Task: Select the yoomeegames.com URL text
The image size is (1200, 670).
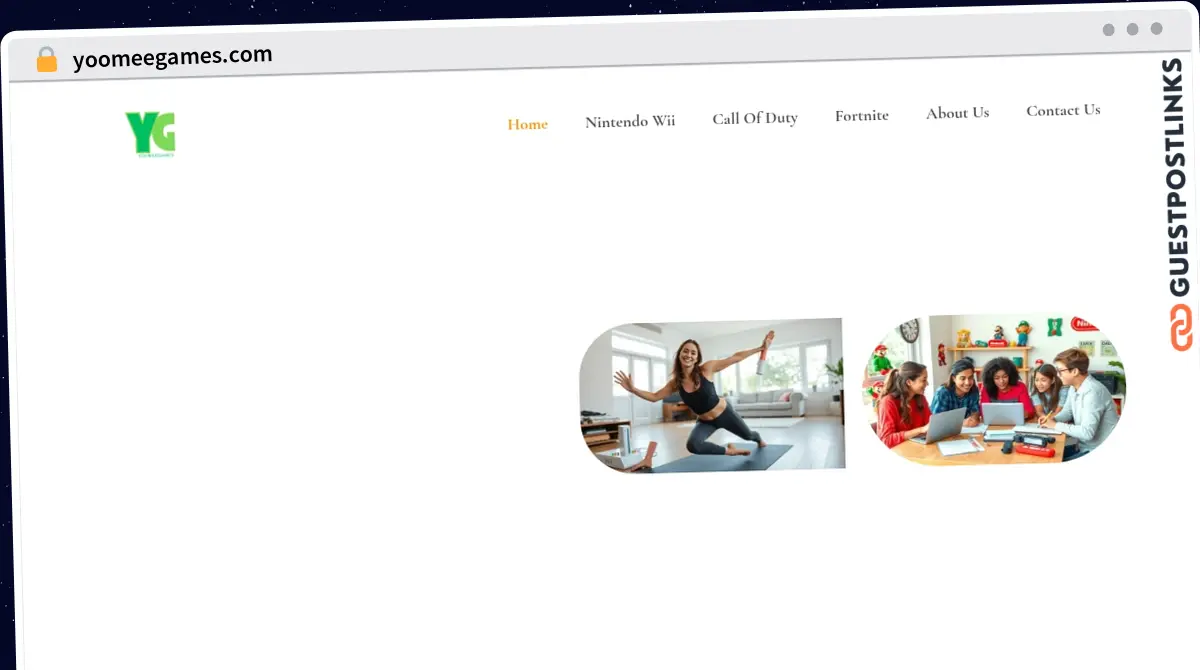Action: tap(172, 58)
